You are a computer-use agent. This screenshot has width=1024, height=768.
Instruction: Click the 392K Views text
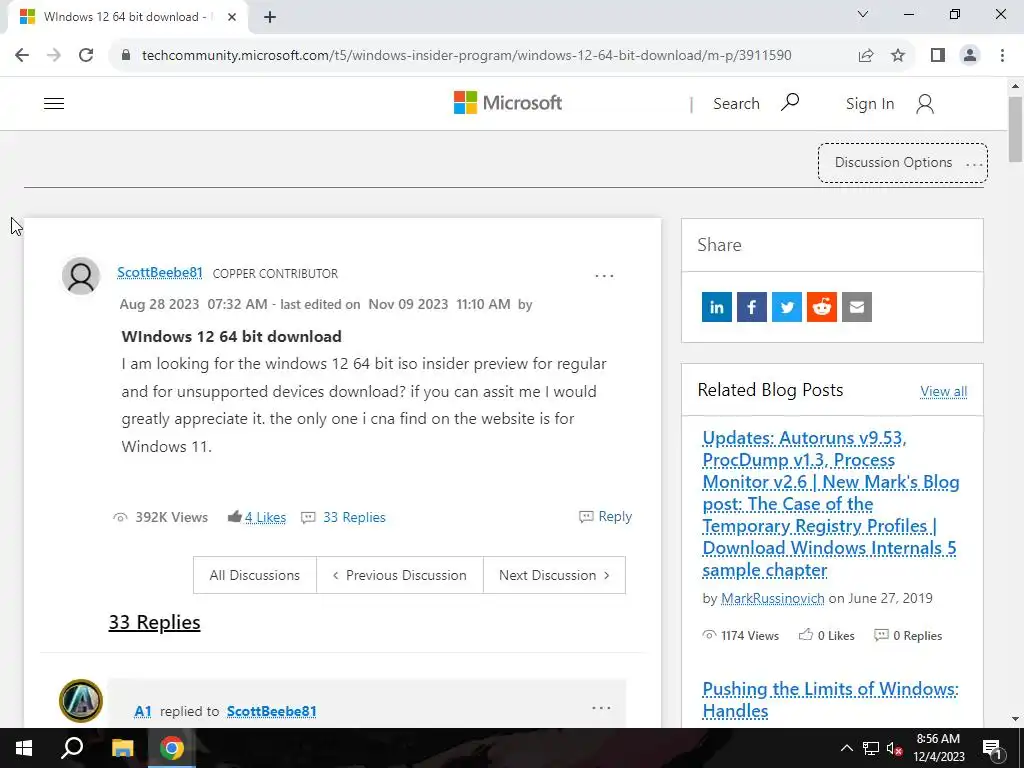tap(171, 517)
